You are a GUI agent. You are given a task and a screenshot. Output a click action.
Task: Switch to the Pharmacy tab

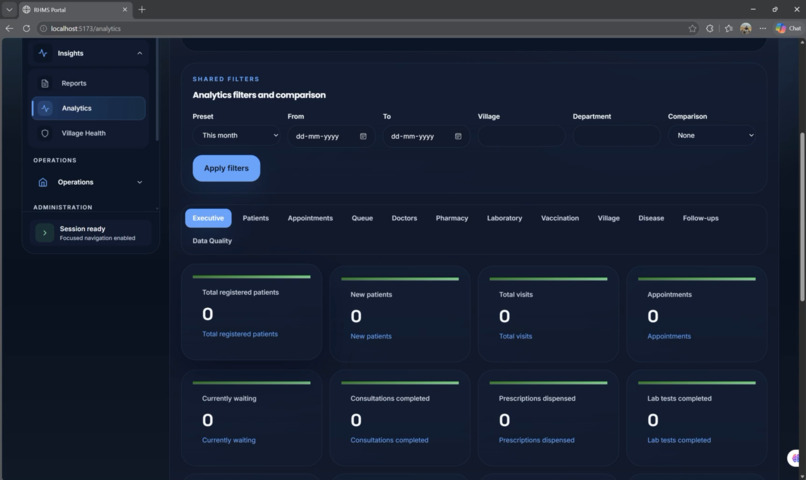pyautogui.click(x=452, y=218)
